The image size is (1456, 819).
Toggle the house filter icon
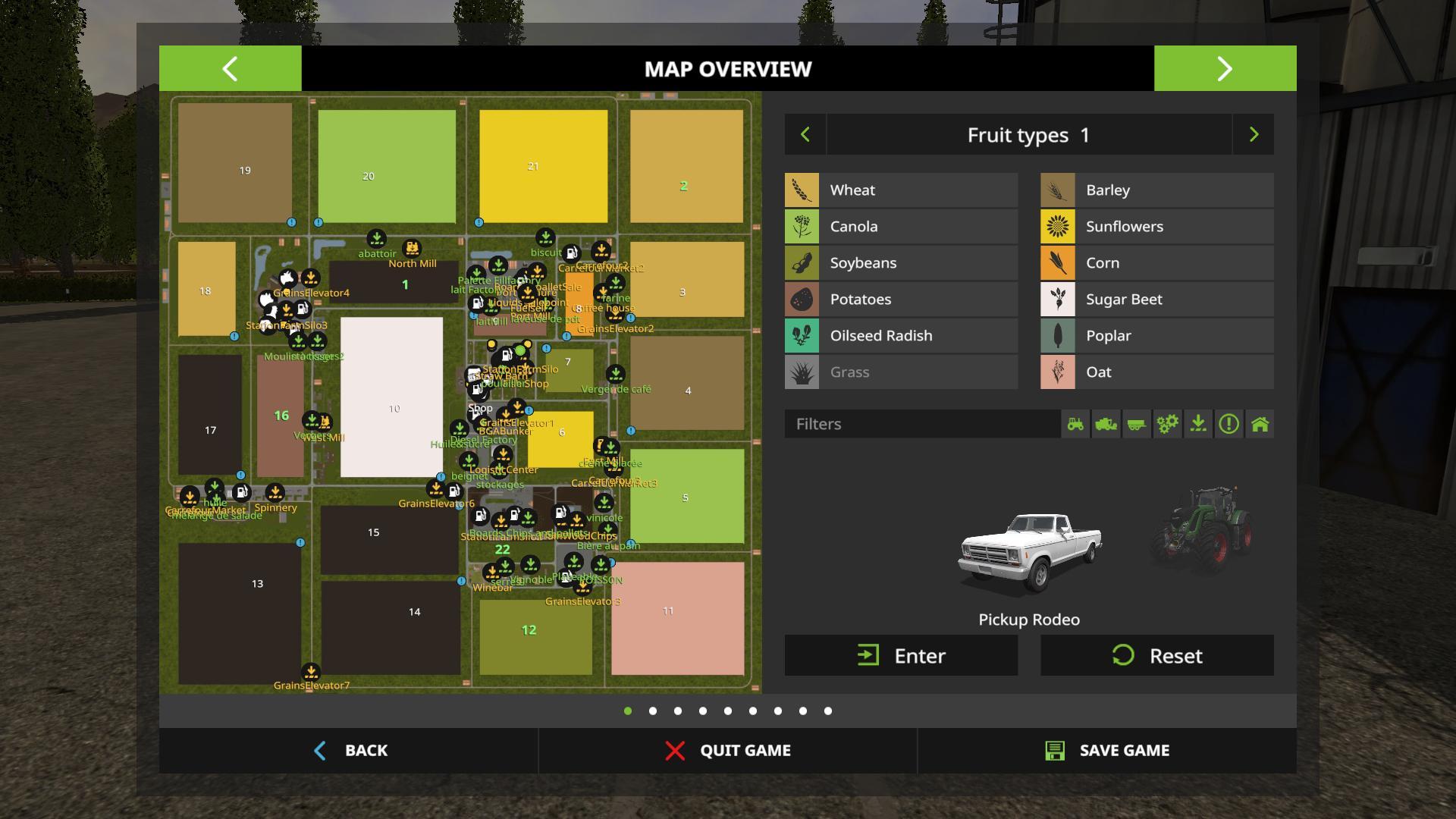pos(1260,424)
